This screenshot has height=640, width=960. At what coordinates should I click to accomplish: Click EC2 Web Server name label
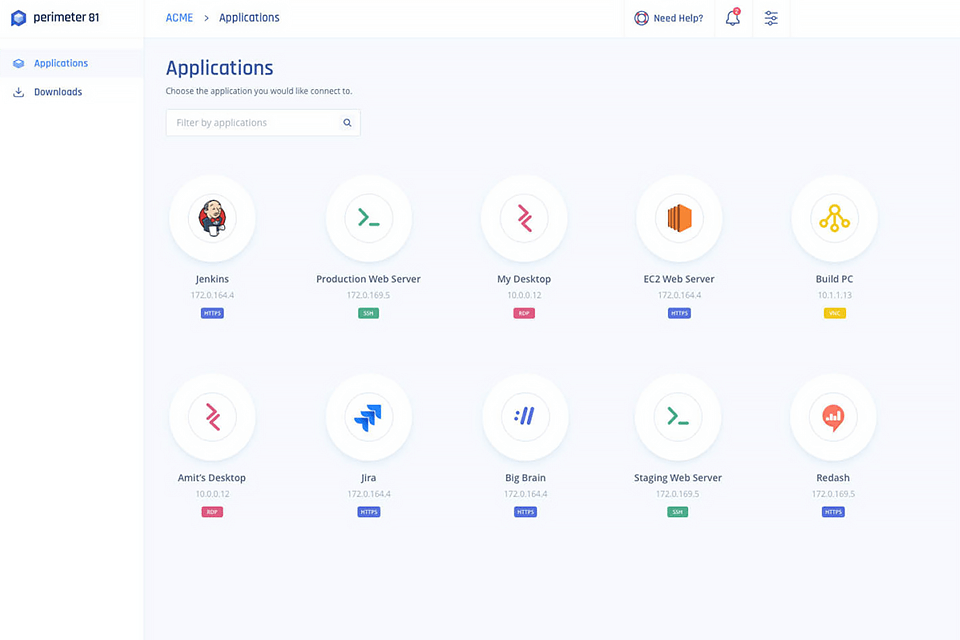click(x=679, y=279)
